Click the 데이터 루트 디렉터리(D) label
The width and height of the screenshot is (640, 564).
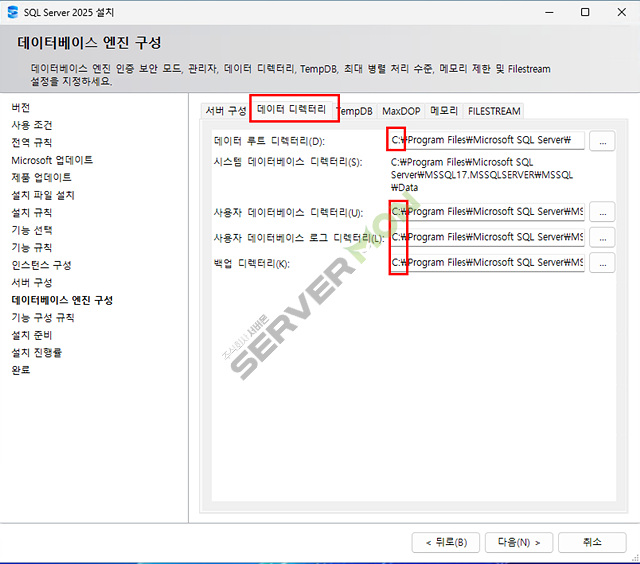pyautogui.click(x=269, y=141)
